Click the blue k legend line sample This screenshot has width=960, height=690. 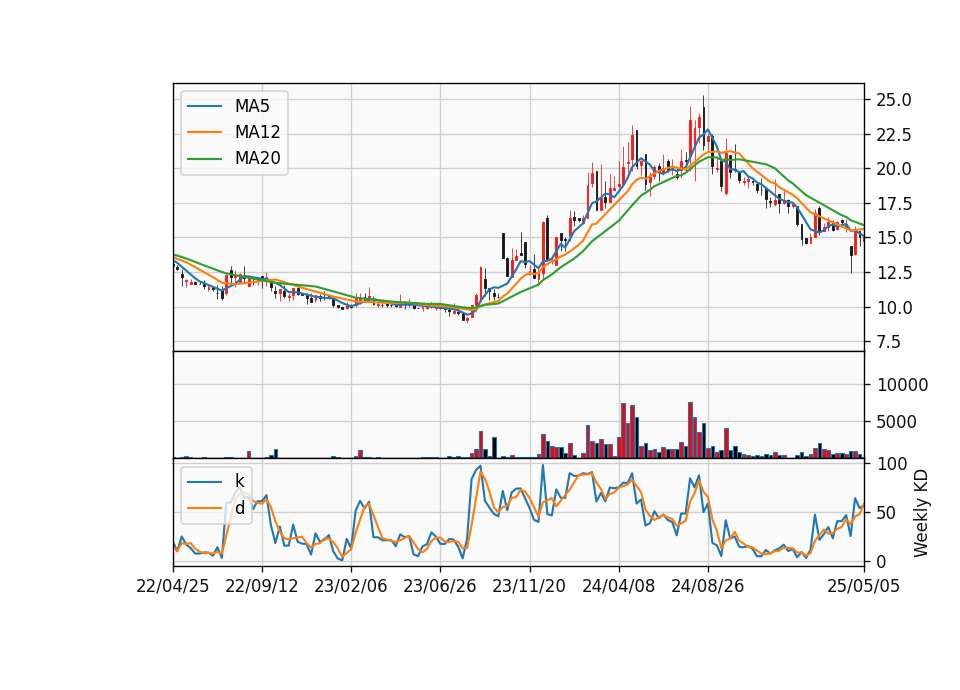click(204, 481)
